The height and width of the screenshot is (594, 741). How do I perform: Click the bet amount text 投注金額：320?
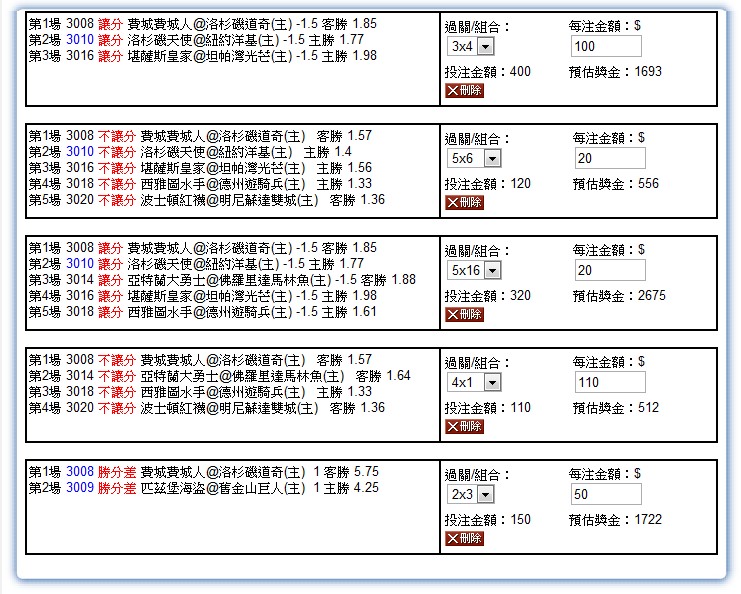pos(488,296)
